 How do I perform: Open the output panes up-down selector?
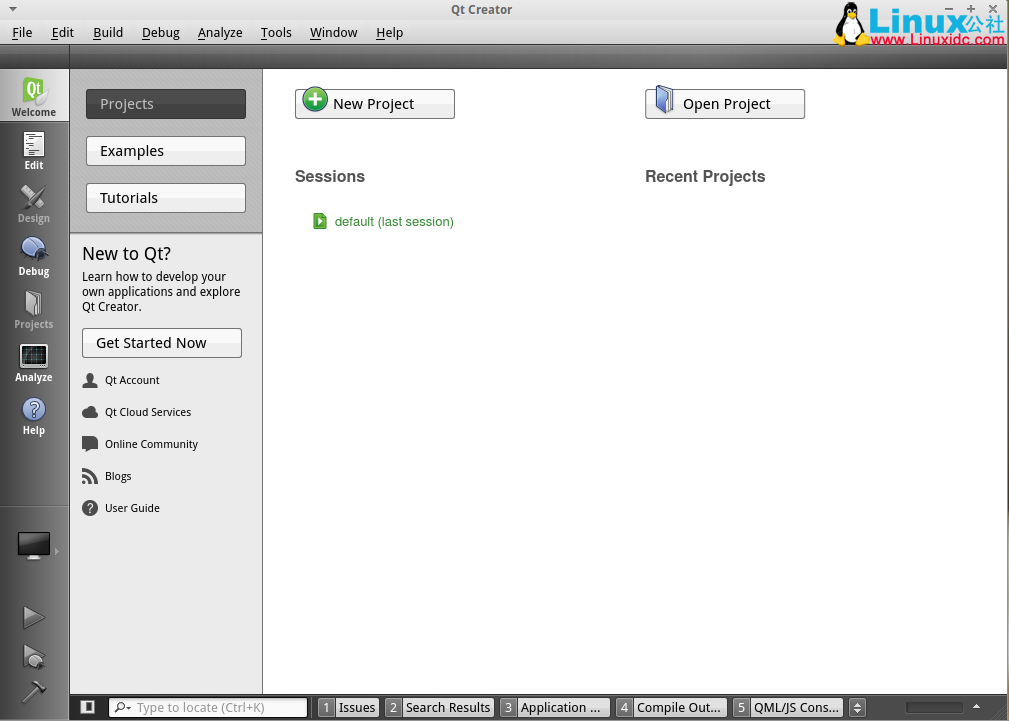coord(857,707)
